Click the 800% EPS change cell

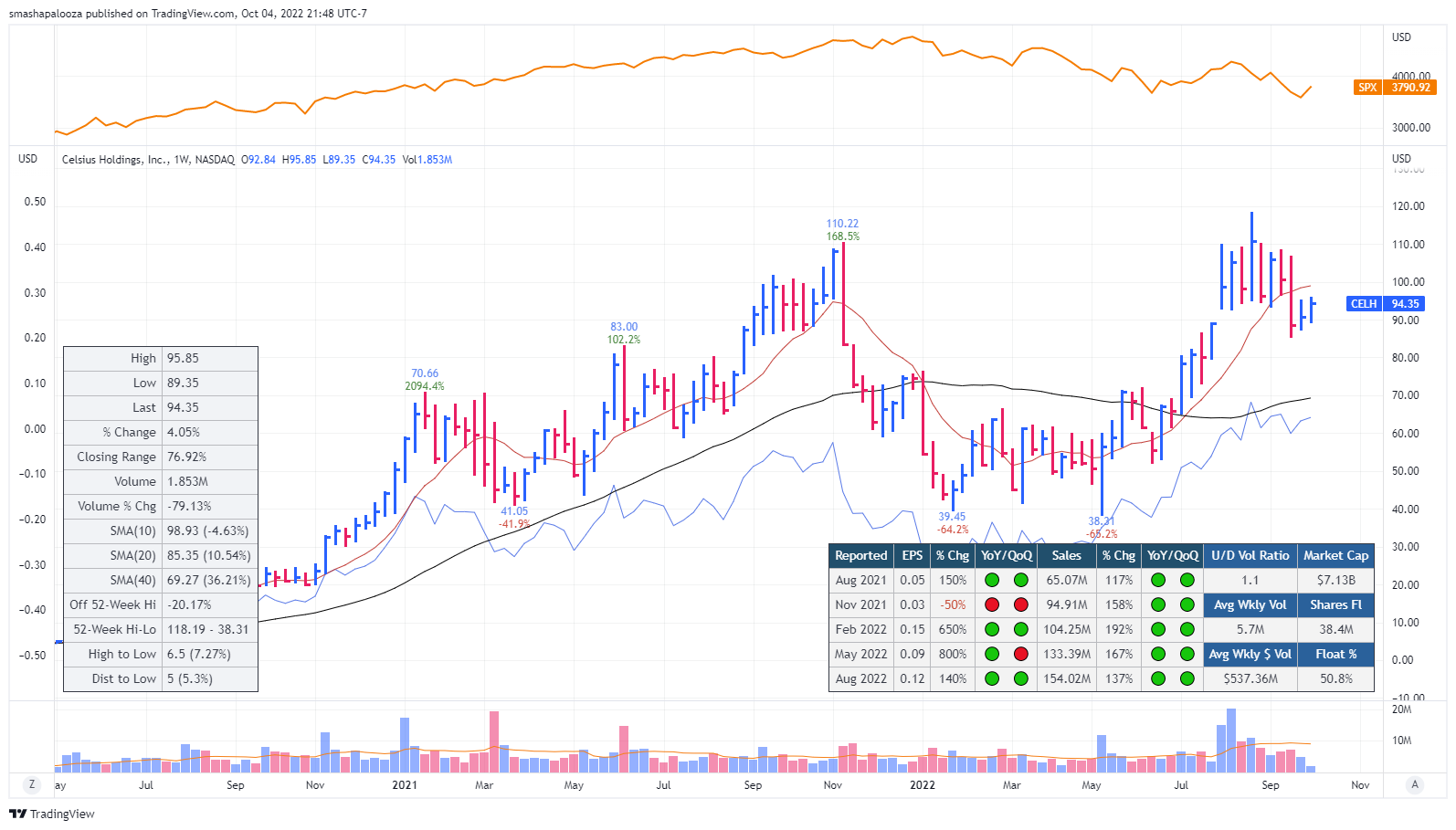(953, 654)
